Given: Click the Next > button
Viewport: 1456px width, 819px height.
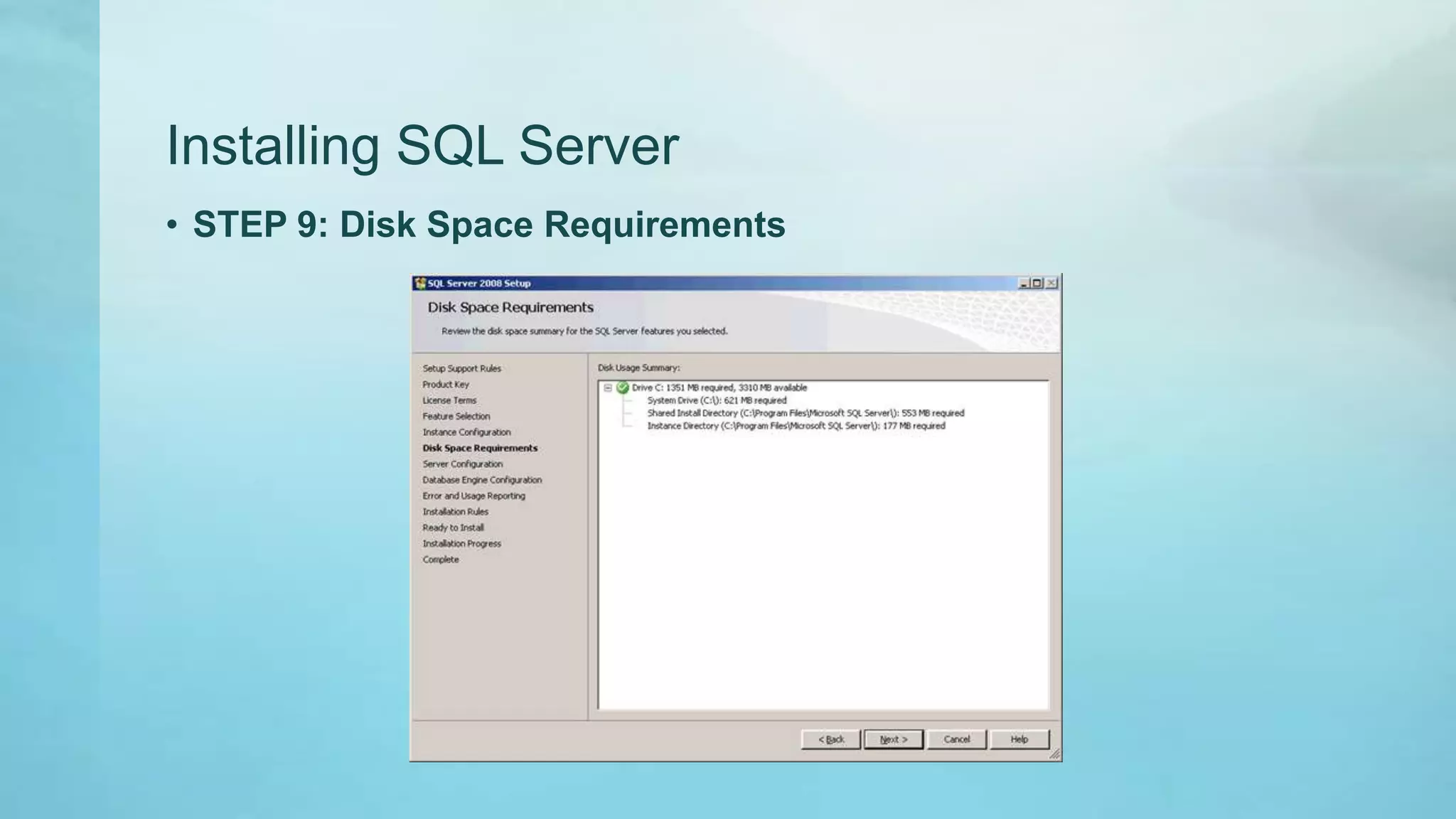Looking at the screenshot, I should click(x=894, y=739).
